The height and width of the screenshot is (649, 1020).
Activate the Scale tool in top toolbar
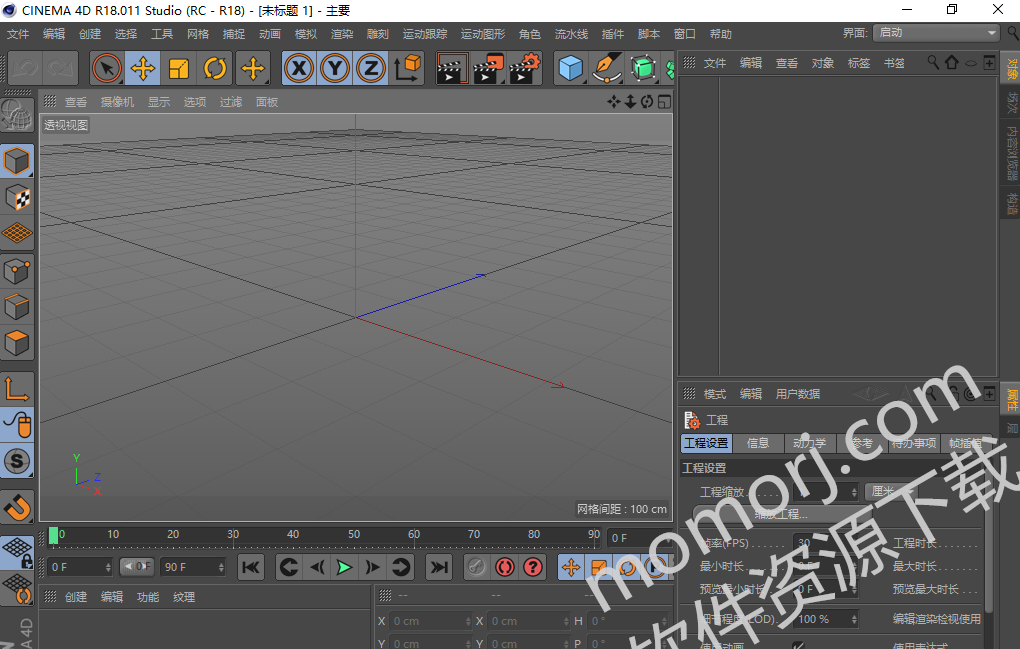[x=178, y=68]
